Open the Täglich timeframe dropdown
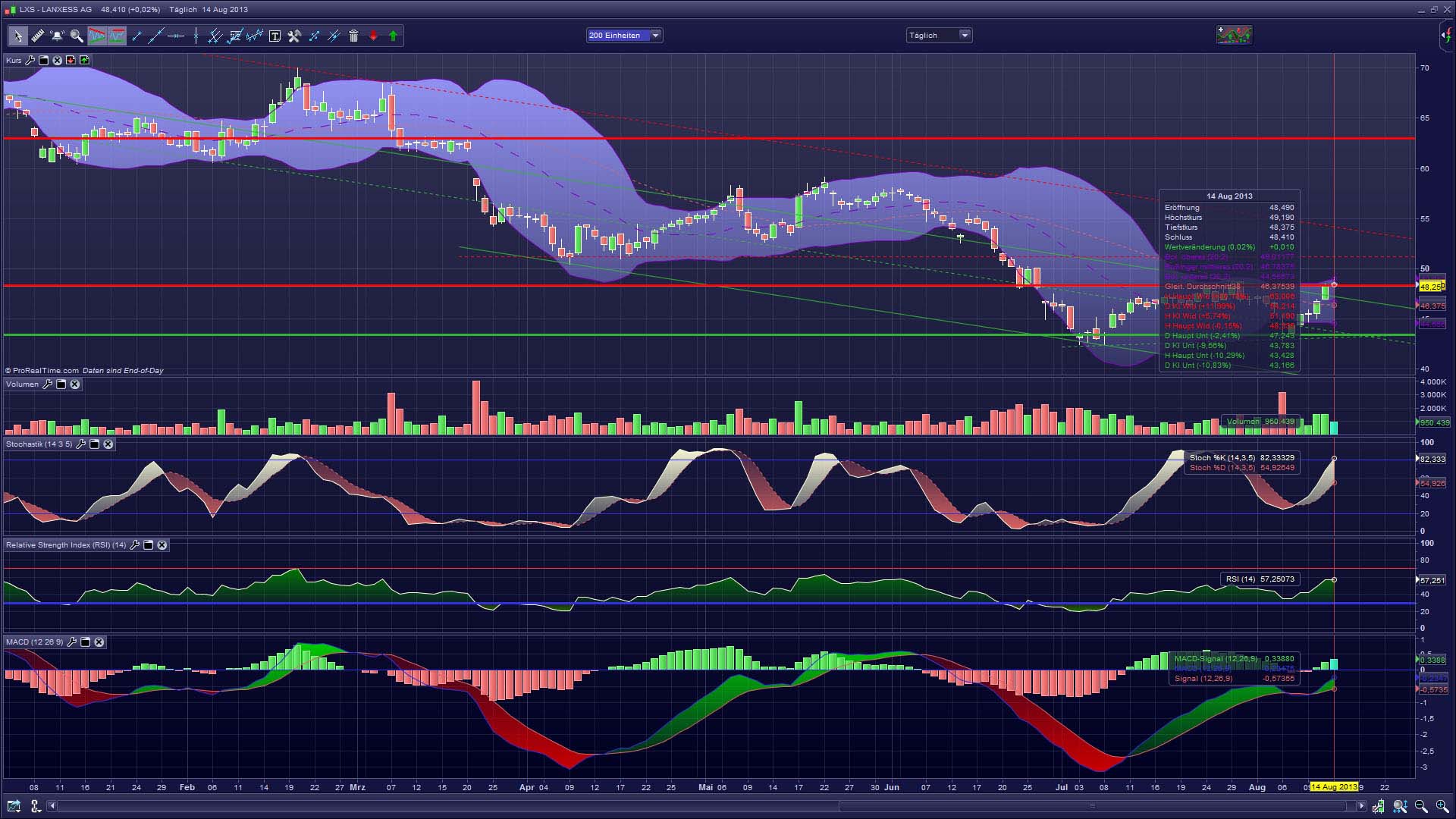1456x819 pixels. [964, 35]
